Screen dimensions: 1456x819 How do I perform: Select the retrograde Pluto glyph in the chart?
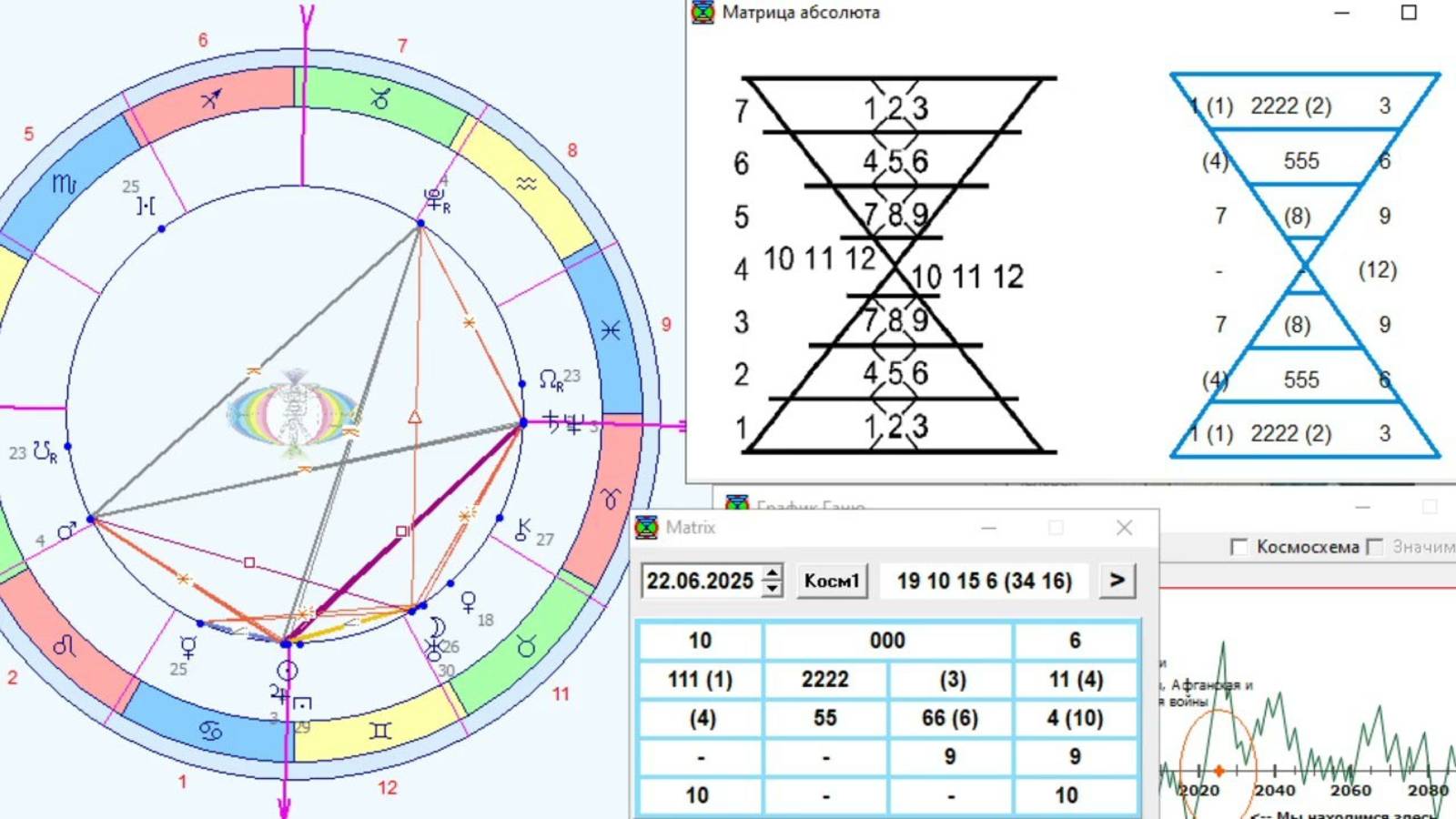(436, 201)
